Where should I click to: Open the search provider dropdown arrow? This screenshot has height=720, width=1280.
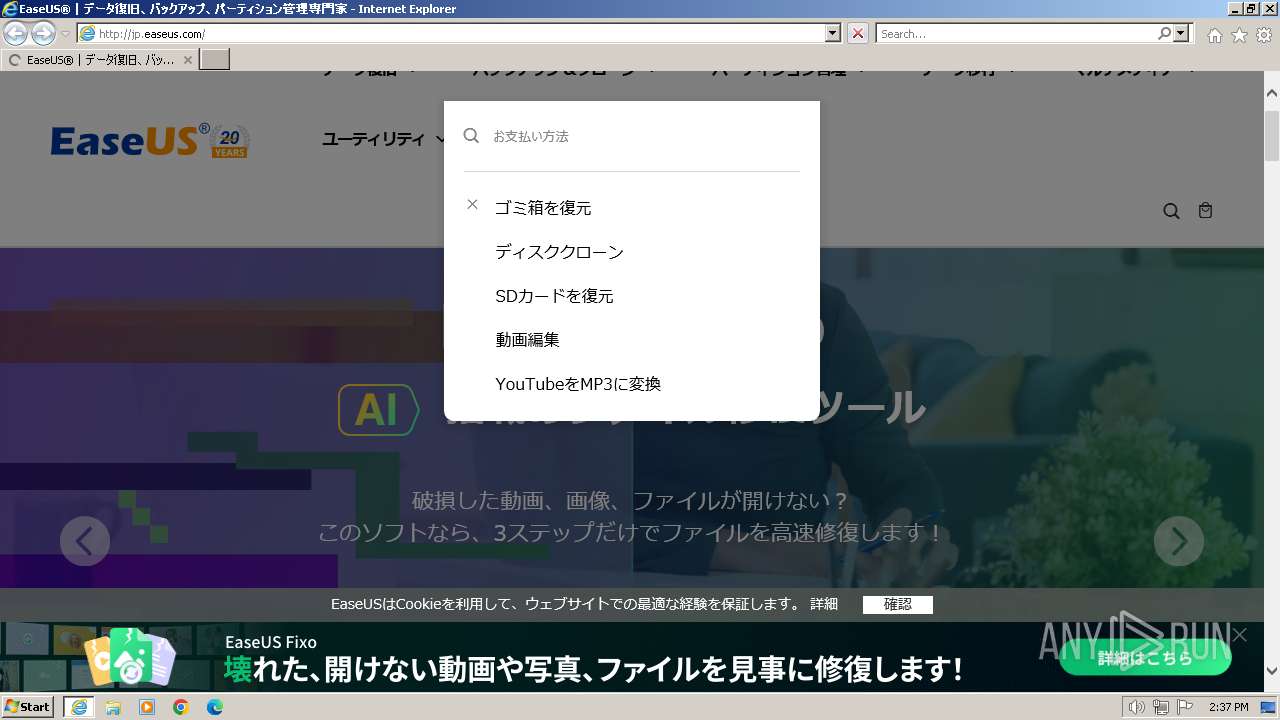tap(1182, 34)
